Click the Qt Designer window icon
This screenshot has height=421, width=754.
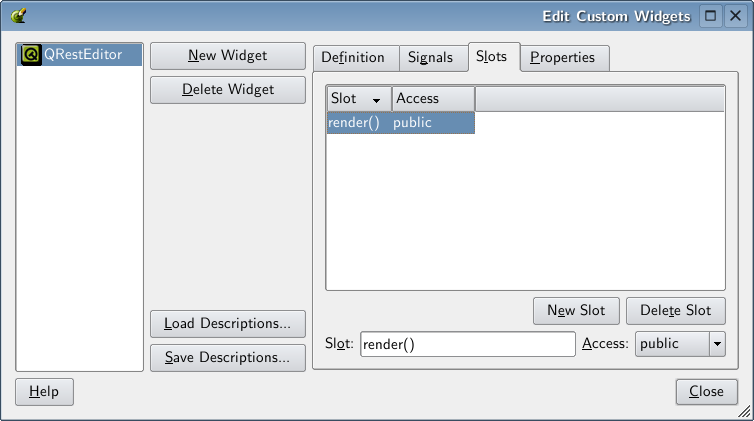[18, 16]
